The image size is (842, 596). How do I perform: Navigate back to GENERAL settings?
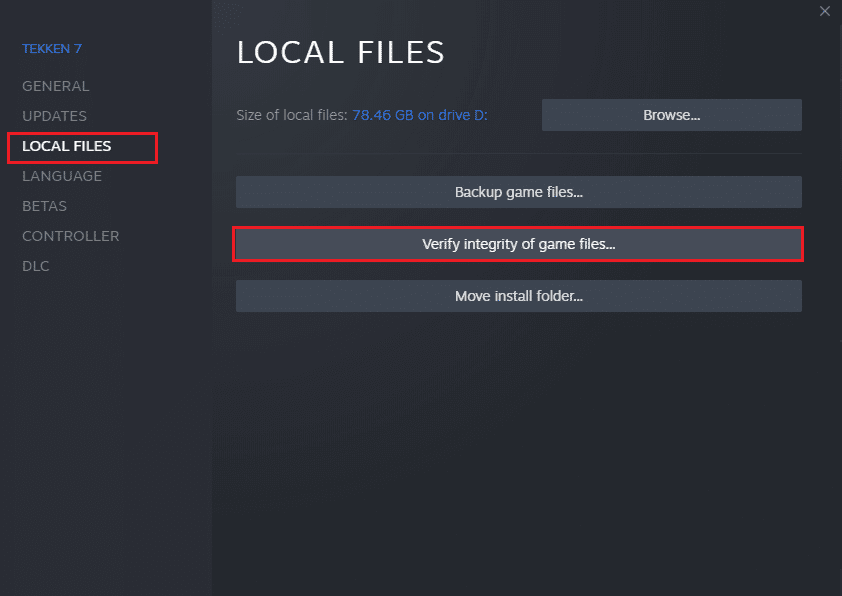(x=55, y=86)
